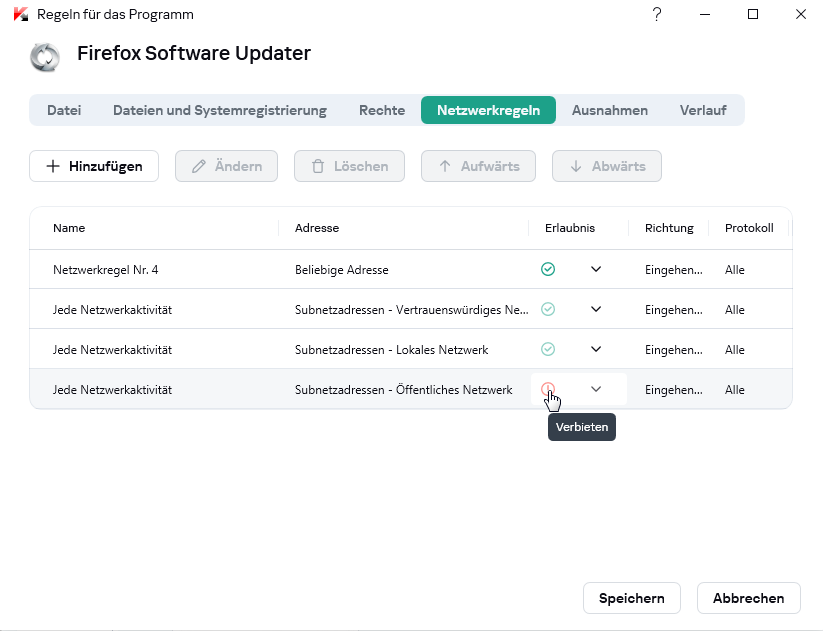Click Abbrechen to cancel
Image resolution: width=823 pixels, height=631 pixels.
748,598
